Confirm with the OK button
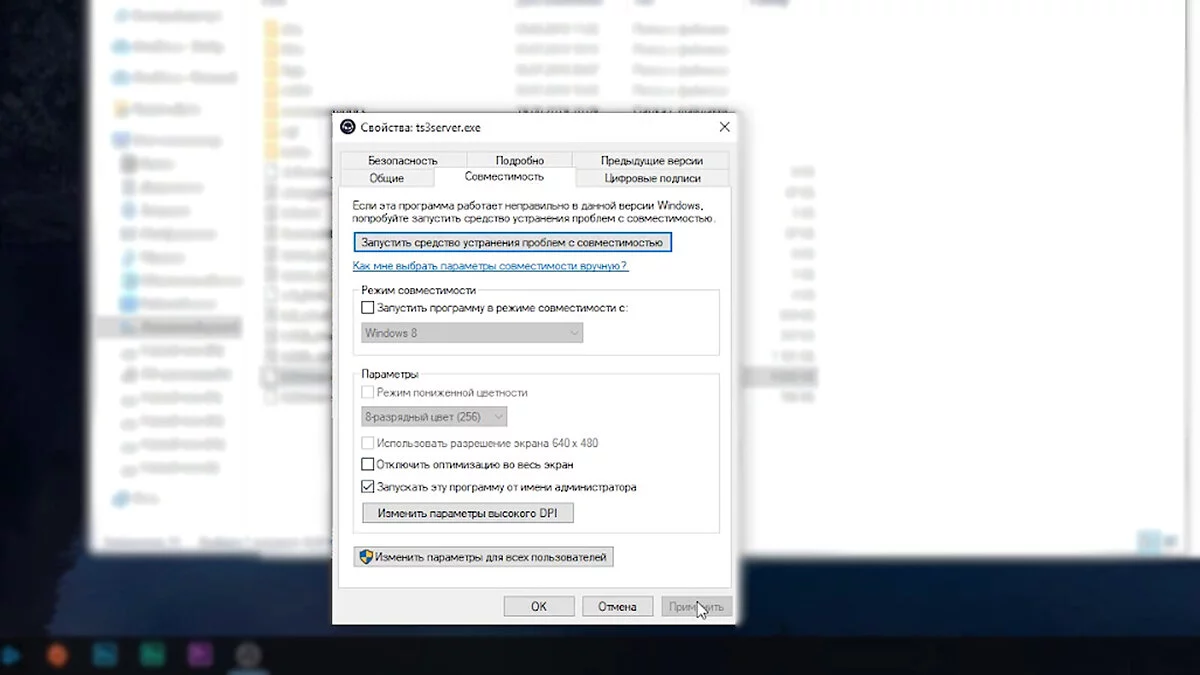This screenshot has height=675, width=1200. (539, 606)
